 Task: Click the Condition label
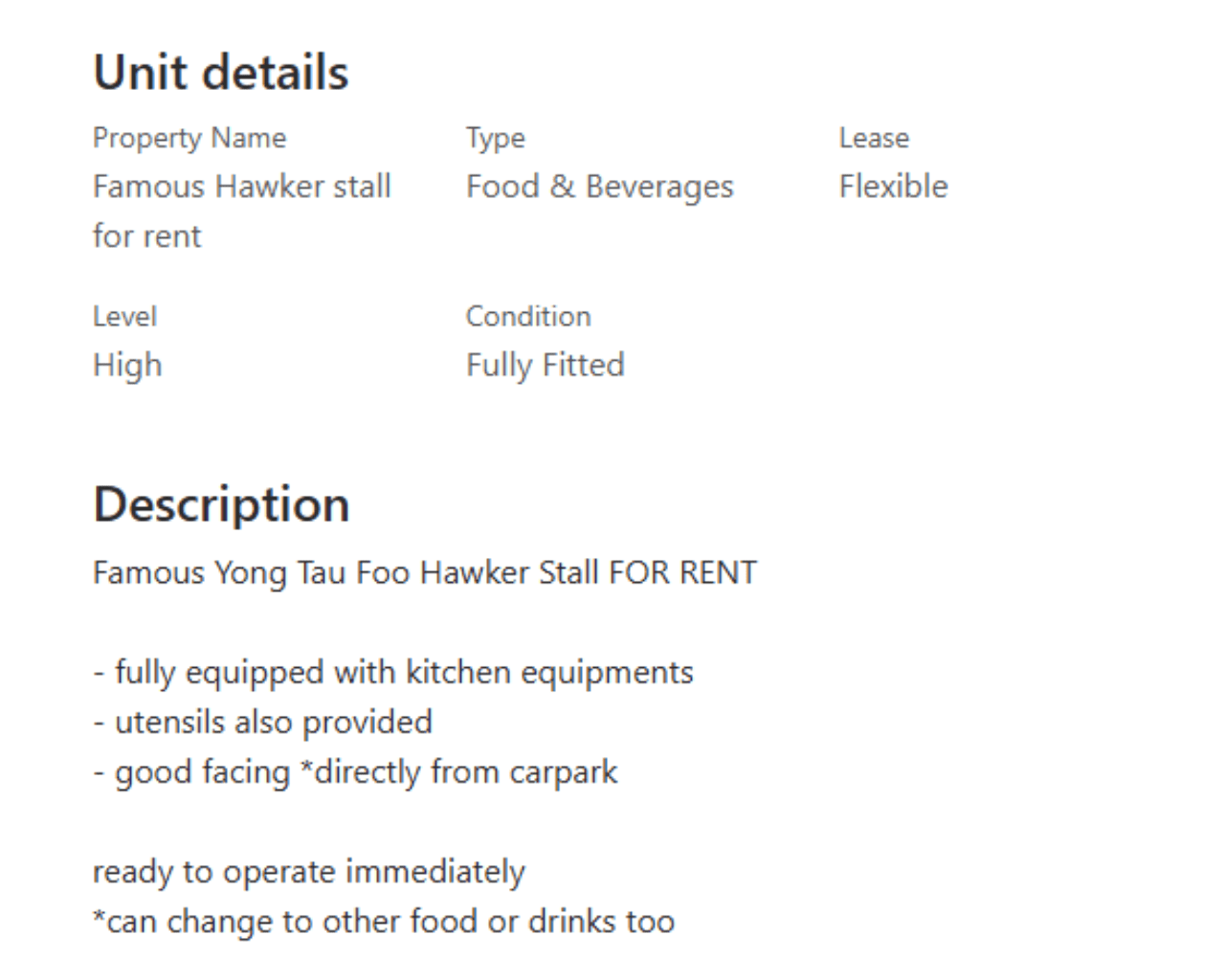click(x=528, y=316)
